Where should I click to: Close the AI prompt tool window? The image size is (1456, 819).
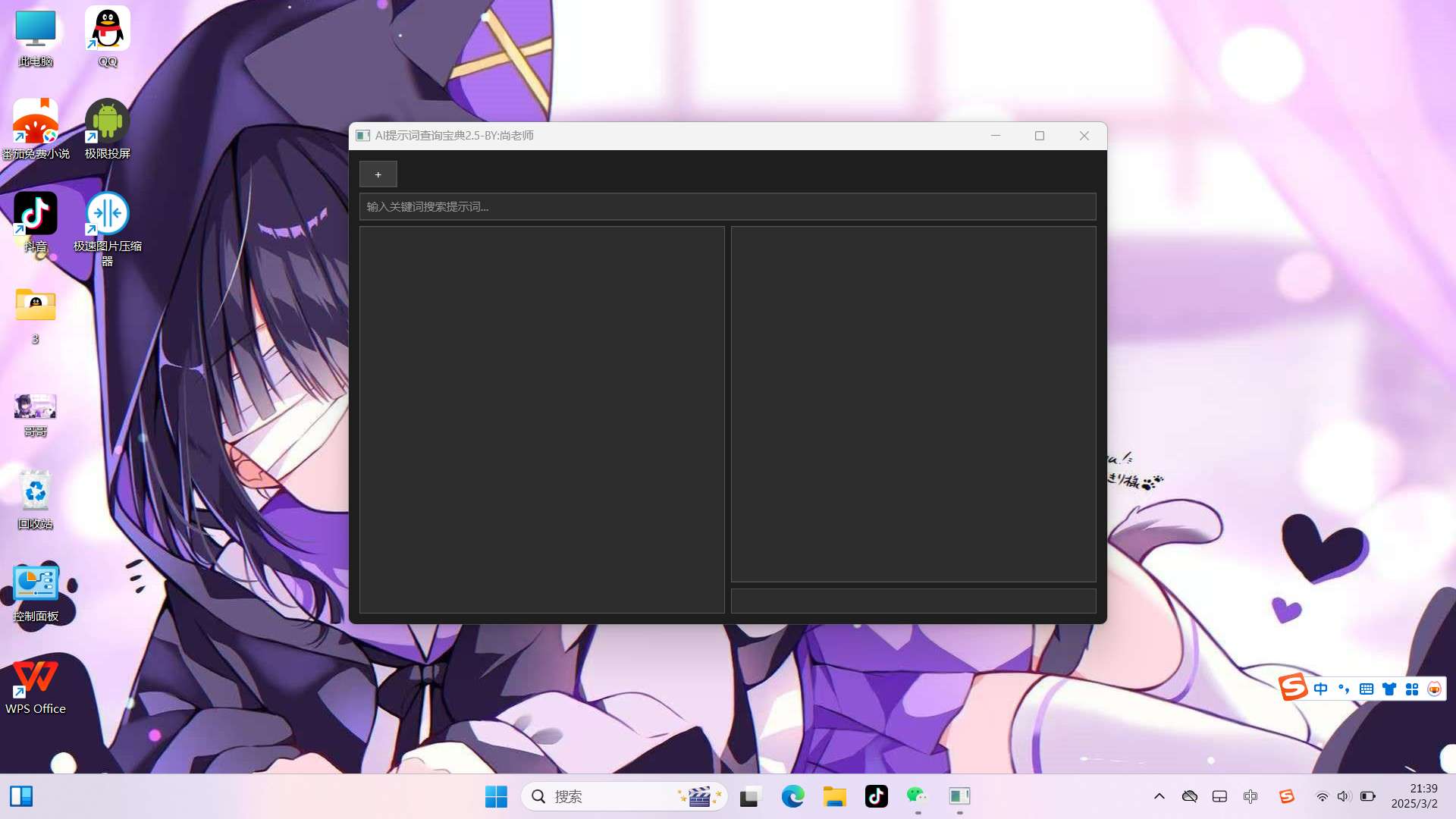click(1084, 136)
